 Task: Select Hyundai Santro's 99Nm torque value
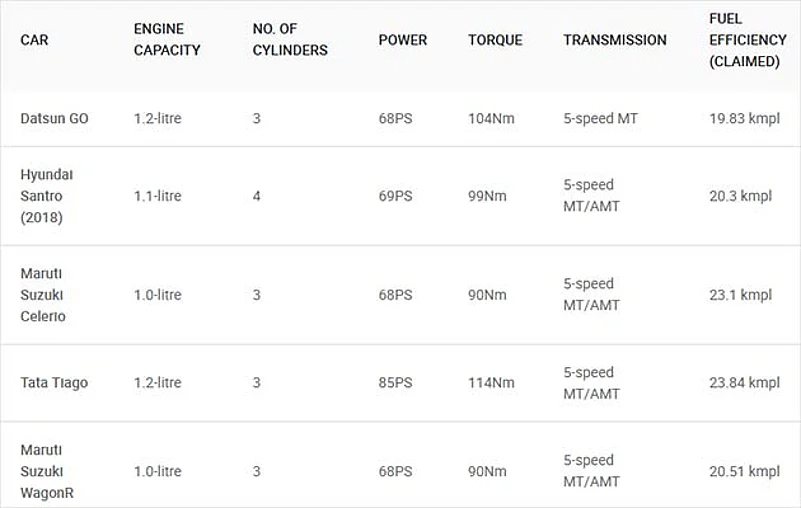[487, 195]
